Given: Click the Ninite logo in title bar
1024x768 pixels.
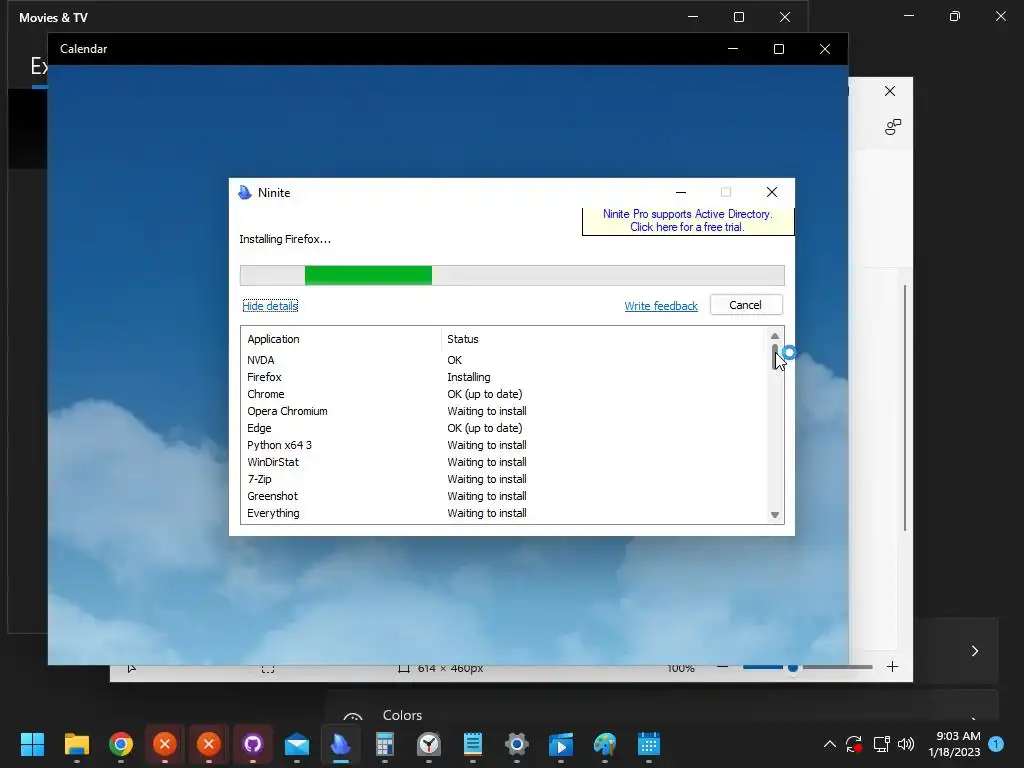Looking at the screenshot, I should tap(245, 193).
